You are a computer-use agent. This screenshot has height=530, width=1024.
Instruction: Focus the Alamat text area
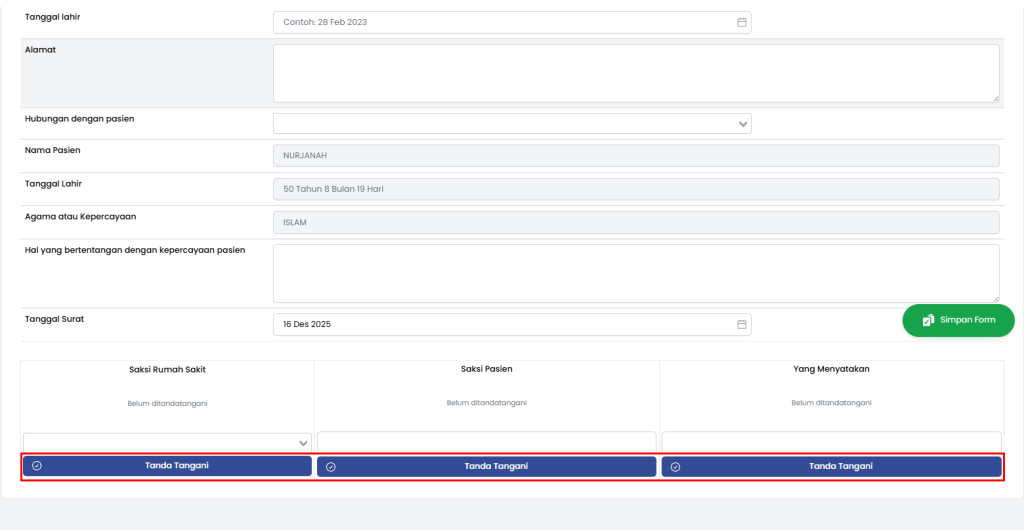coord(635,73)
